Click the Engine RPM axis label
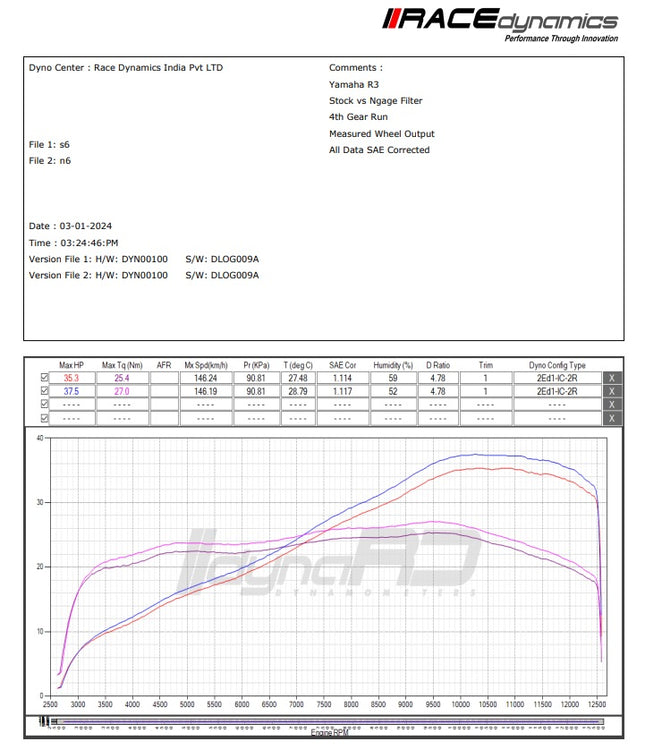This screenshot has width=645, height=750. tap(330, 733)
